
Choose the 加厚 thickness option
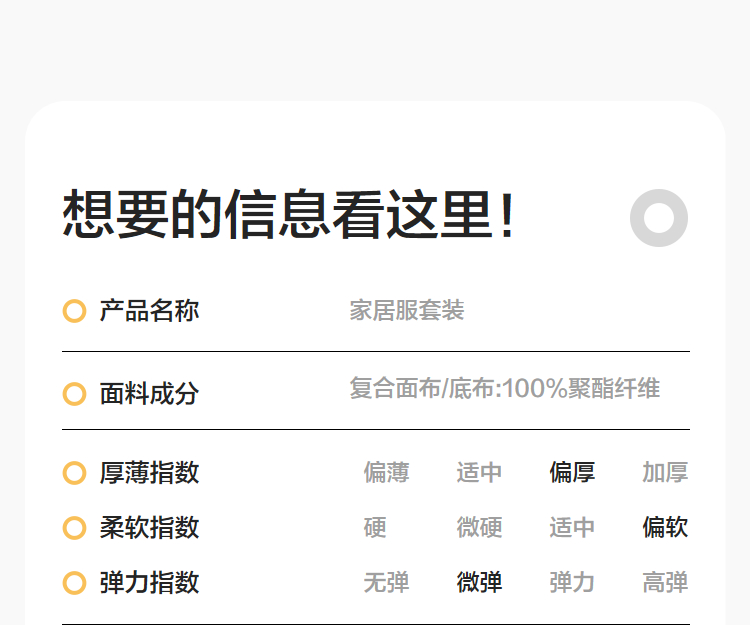[x=665, y=472]
